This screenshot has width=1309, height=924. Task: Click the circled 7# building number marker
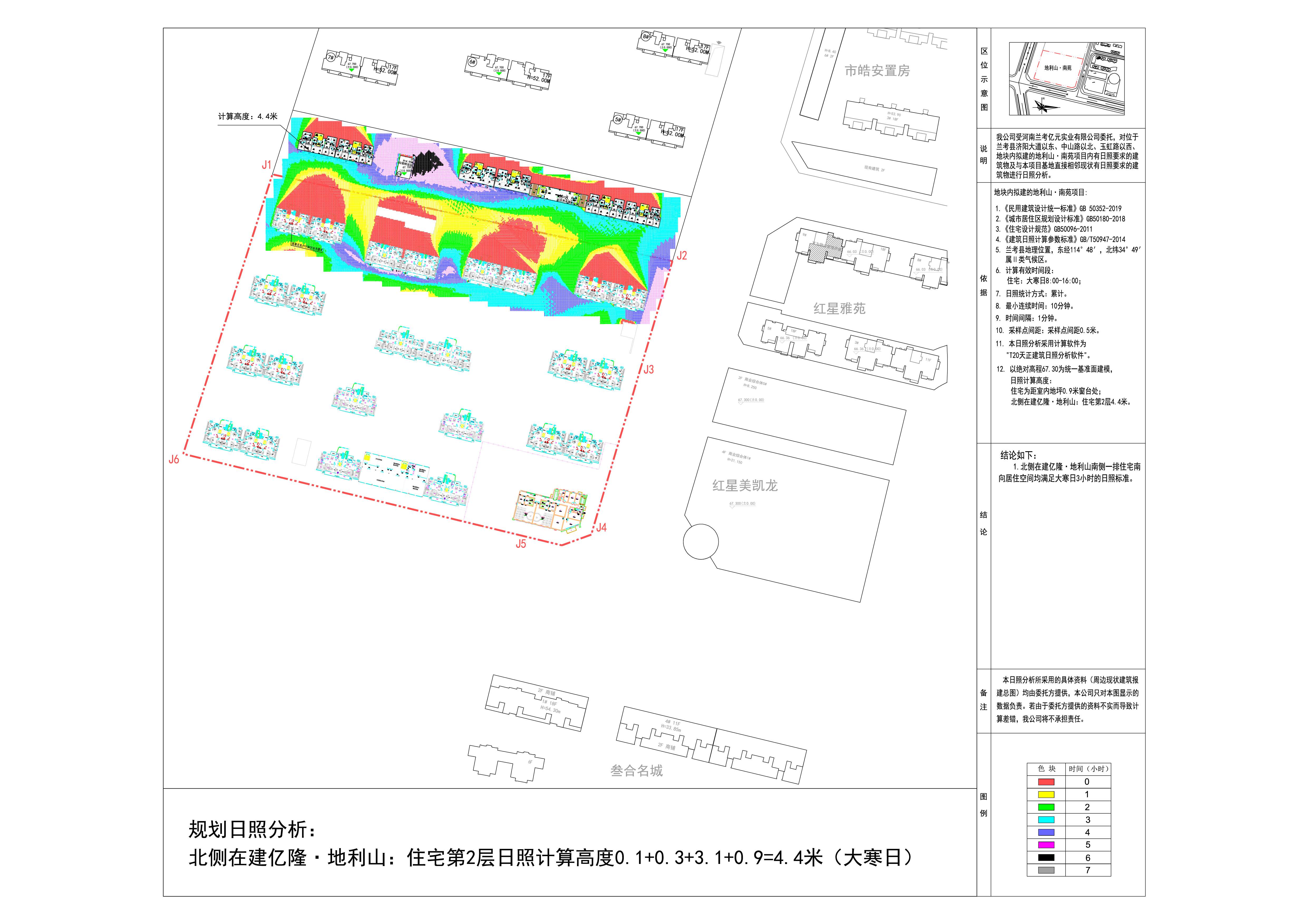(x=331, y=57)
